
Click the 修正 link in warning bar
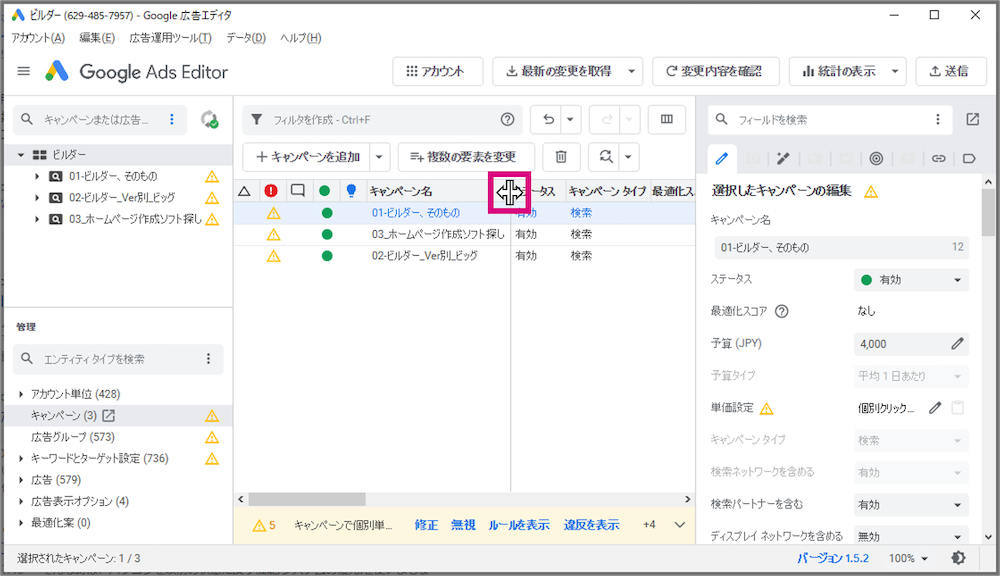426,525
